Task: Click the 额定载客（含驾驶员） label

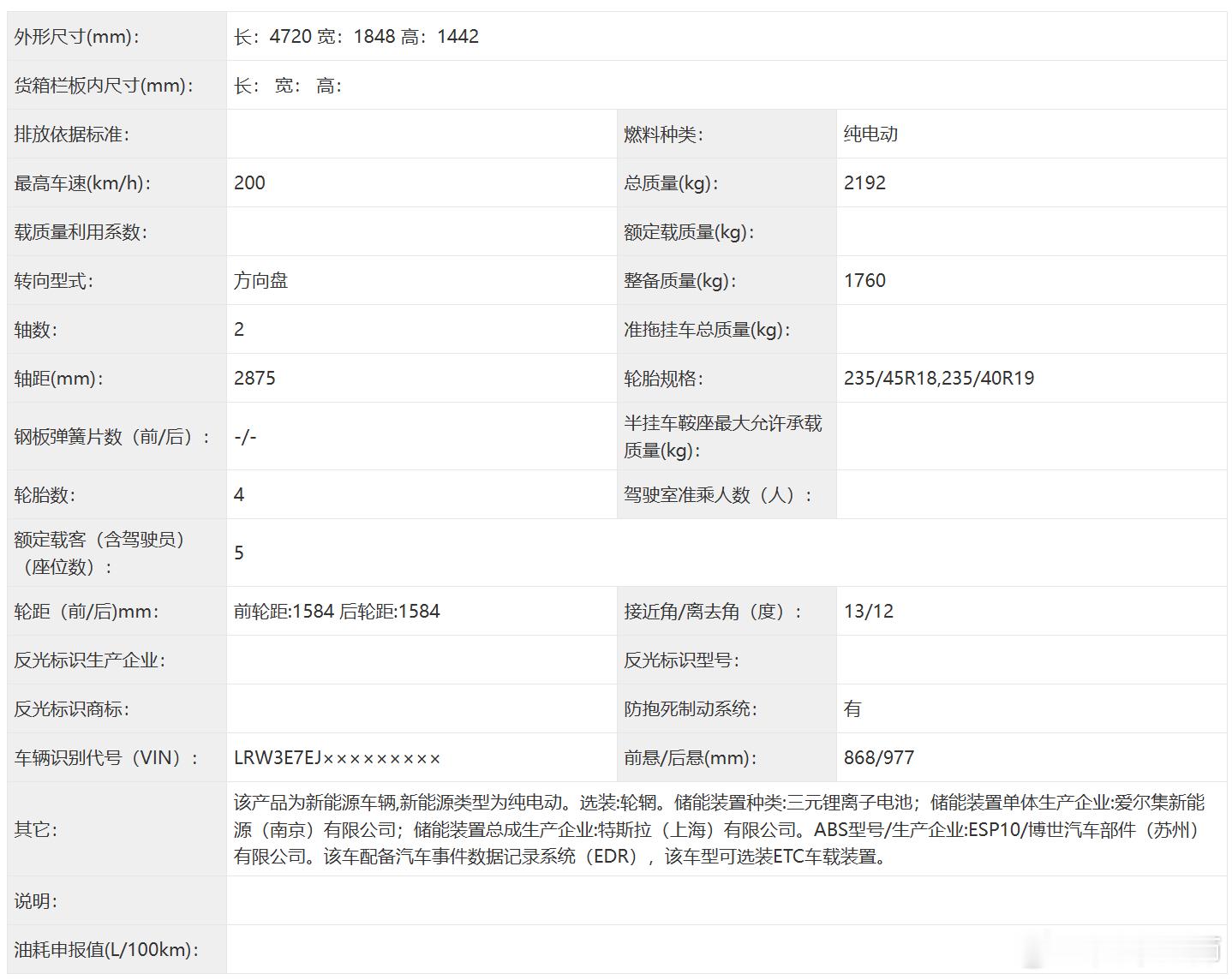Action: [x=99, y=553]
